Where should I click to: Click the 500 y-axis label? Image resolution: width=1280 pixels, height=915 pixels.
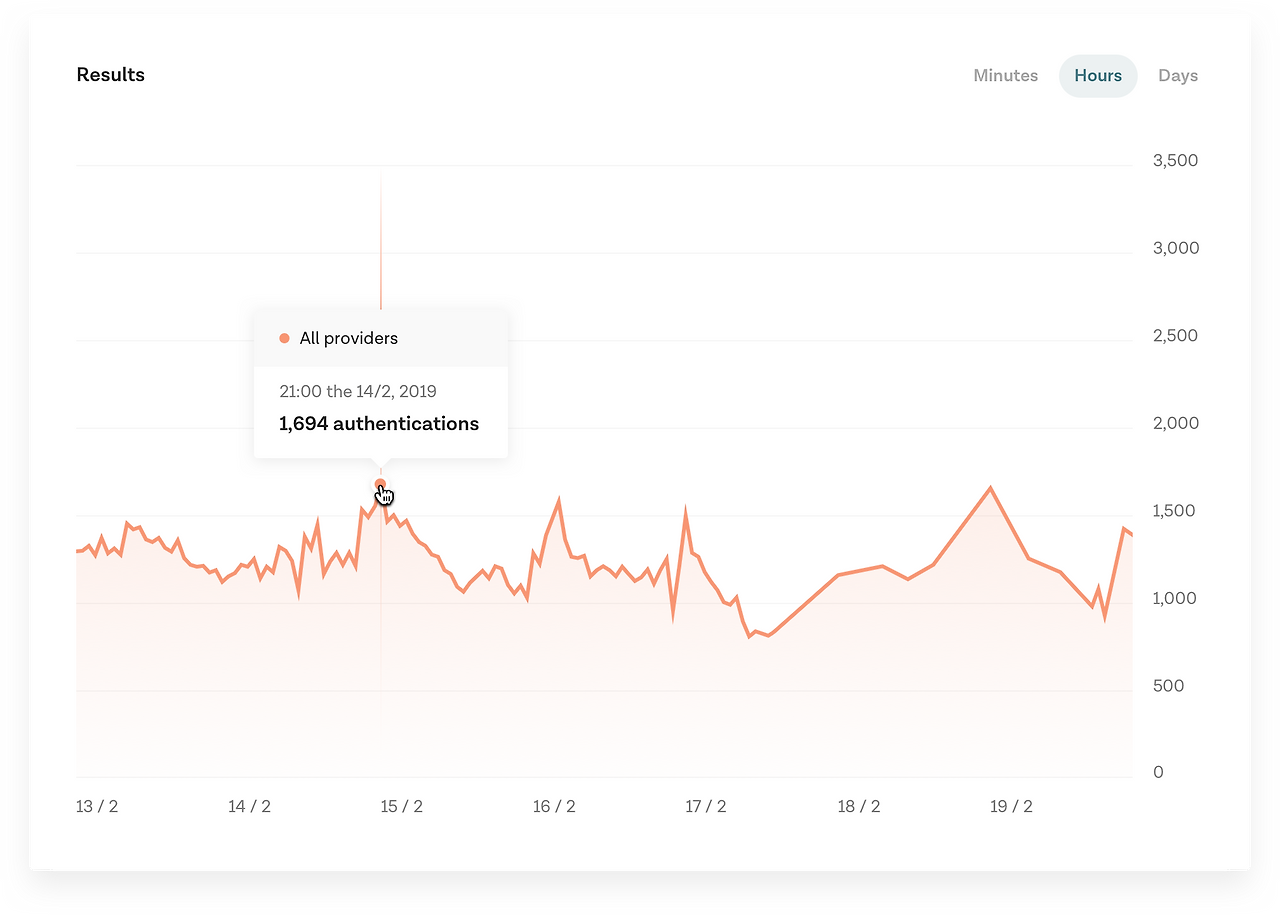tap(1169, 686)
